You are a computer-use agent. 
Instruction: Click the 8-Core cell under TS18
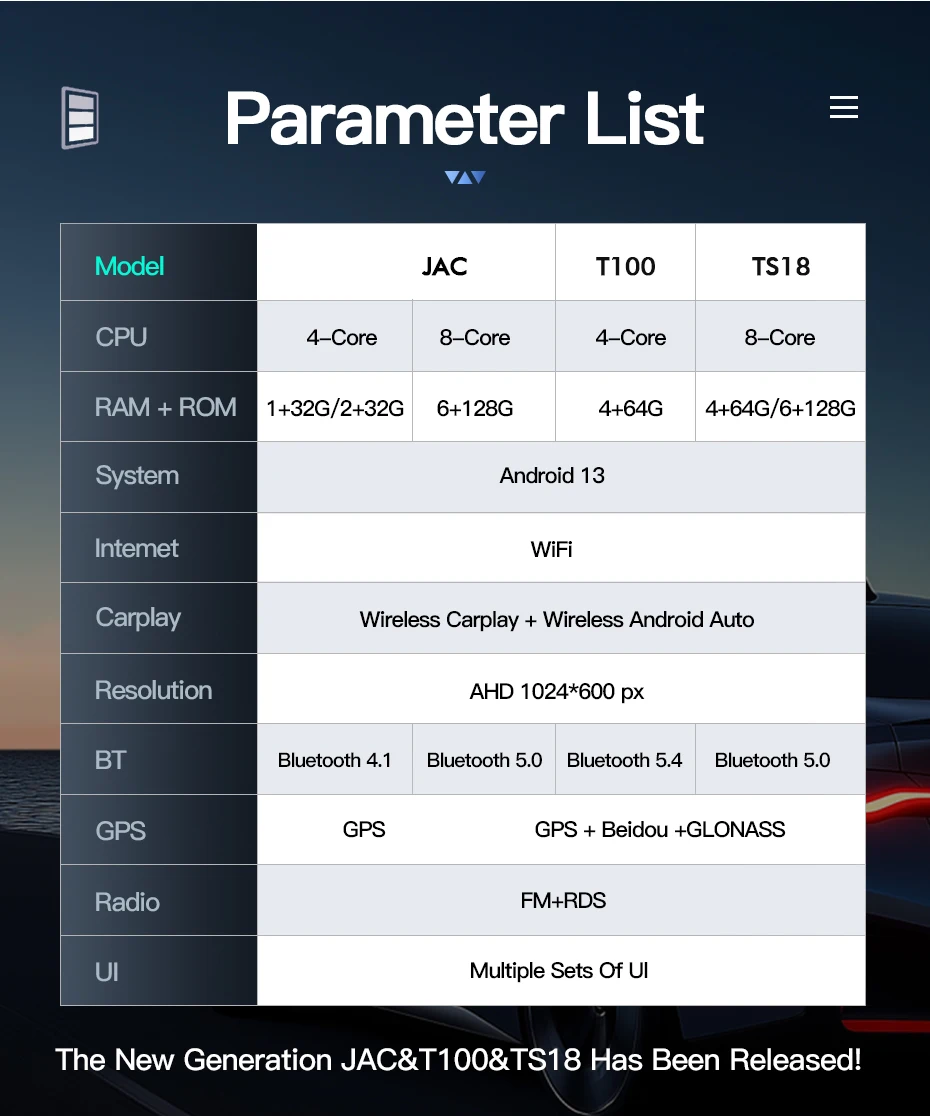(x=780, y=337)
